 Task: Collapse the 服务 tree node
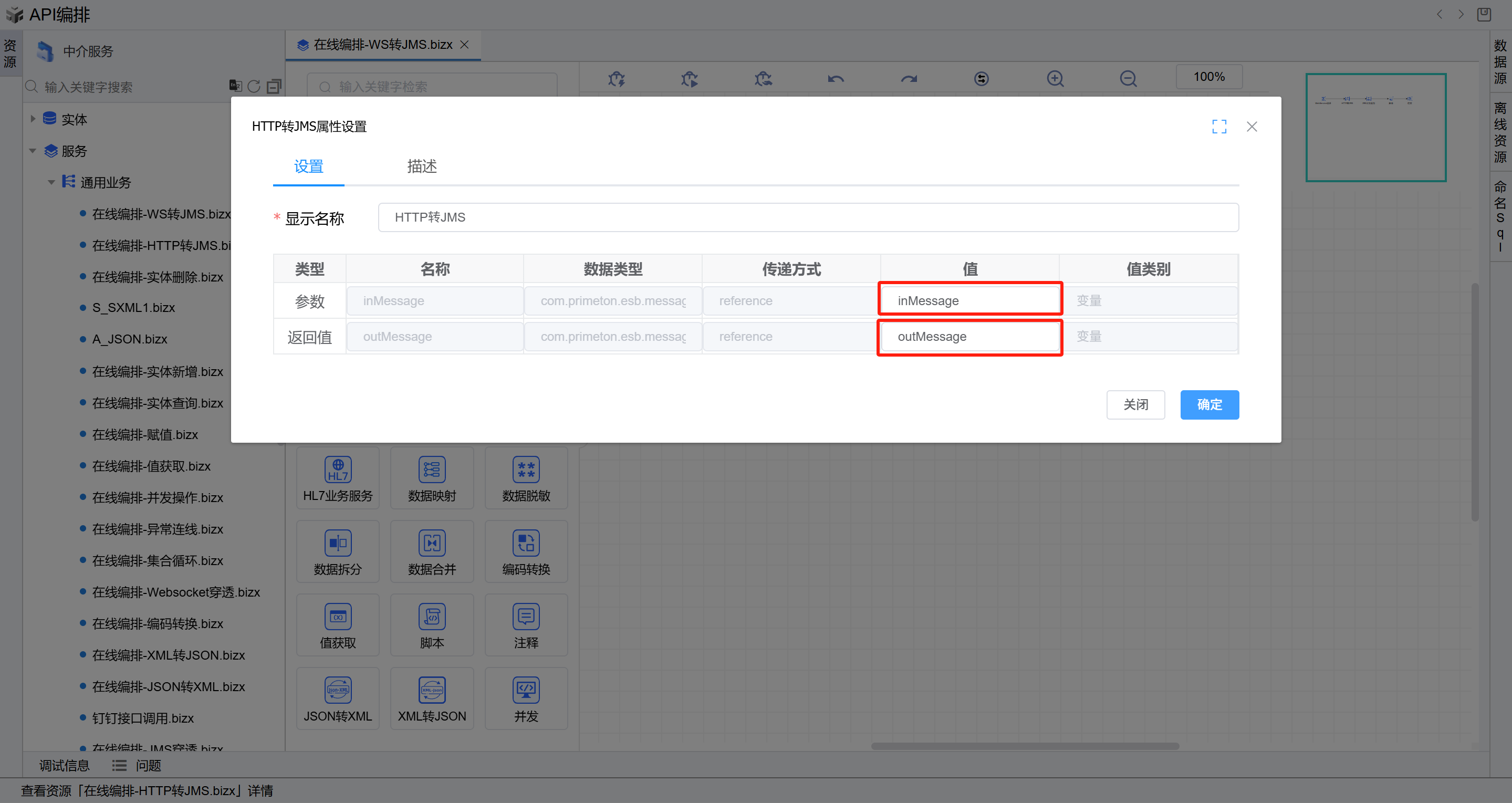pos(33,151)
